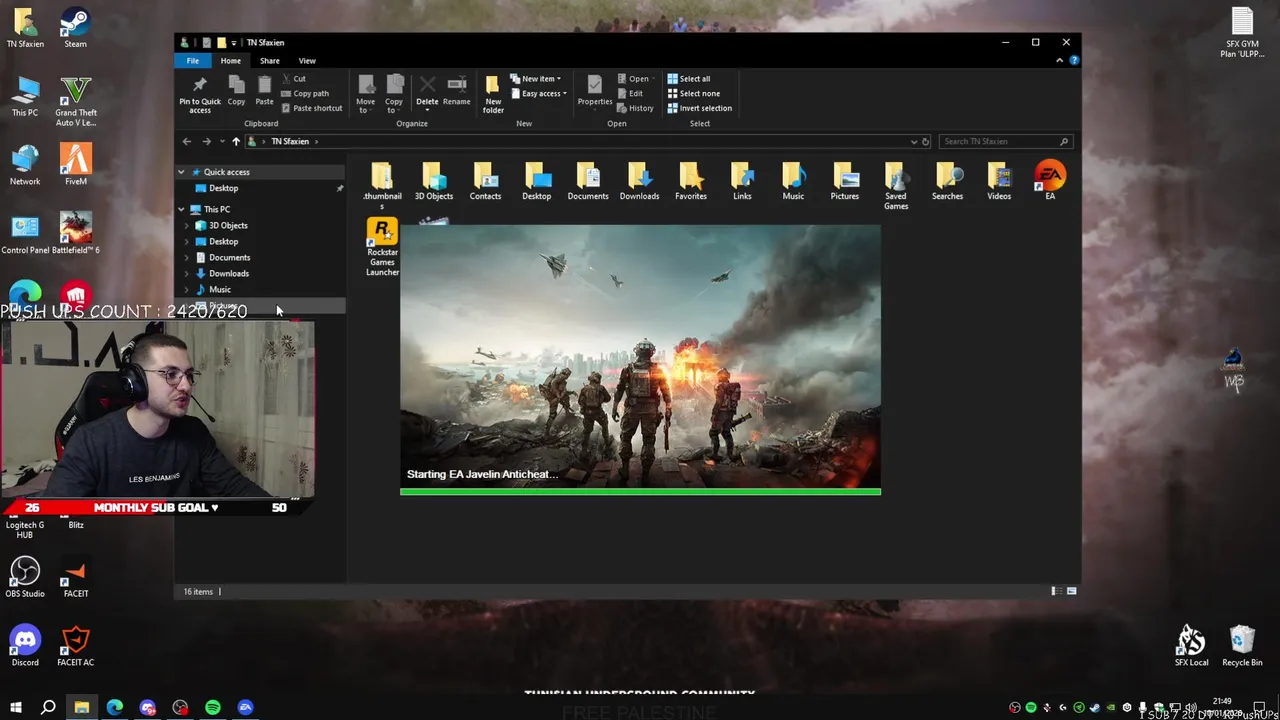Open the File ribbon tab

point(193,61)
